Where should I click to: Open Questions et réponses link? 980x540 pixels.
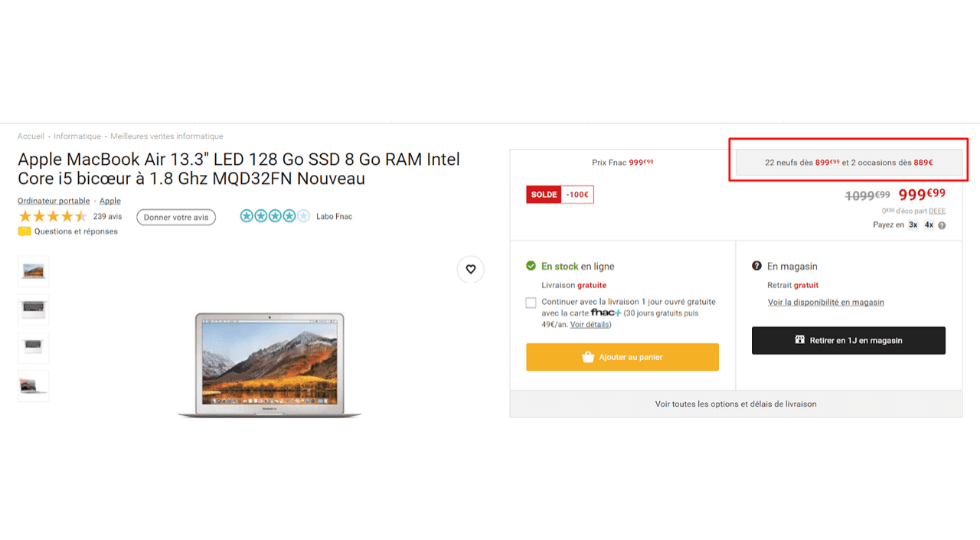point(76,231)
